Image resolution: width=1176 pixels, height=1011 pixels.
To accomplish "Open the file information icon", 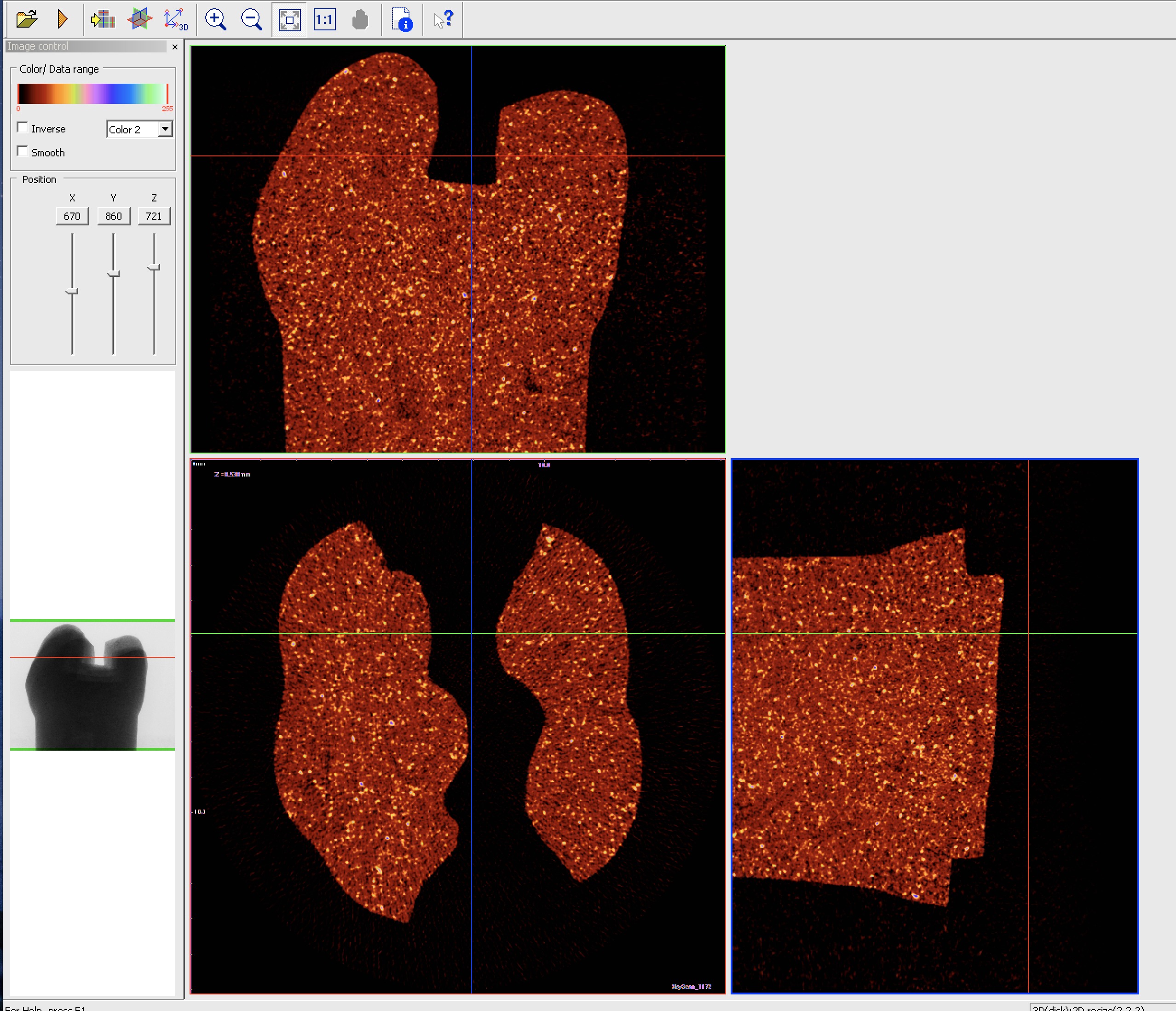I will pos(402,20).
